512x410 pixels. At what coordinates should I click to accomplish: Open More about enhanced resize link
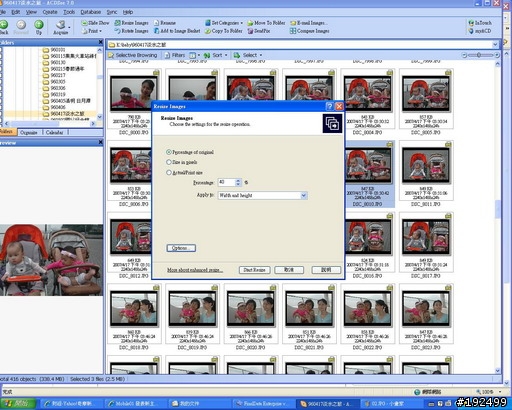(x=195, y=270)
